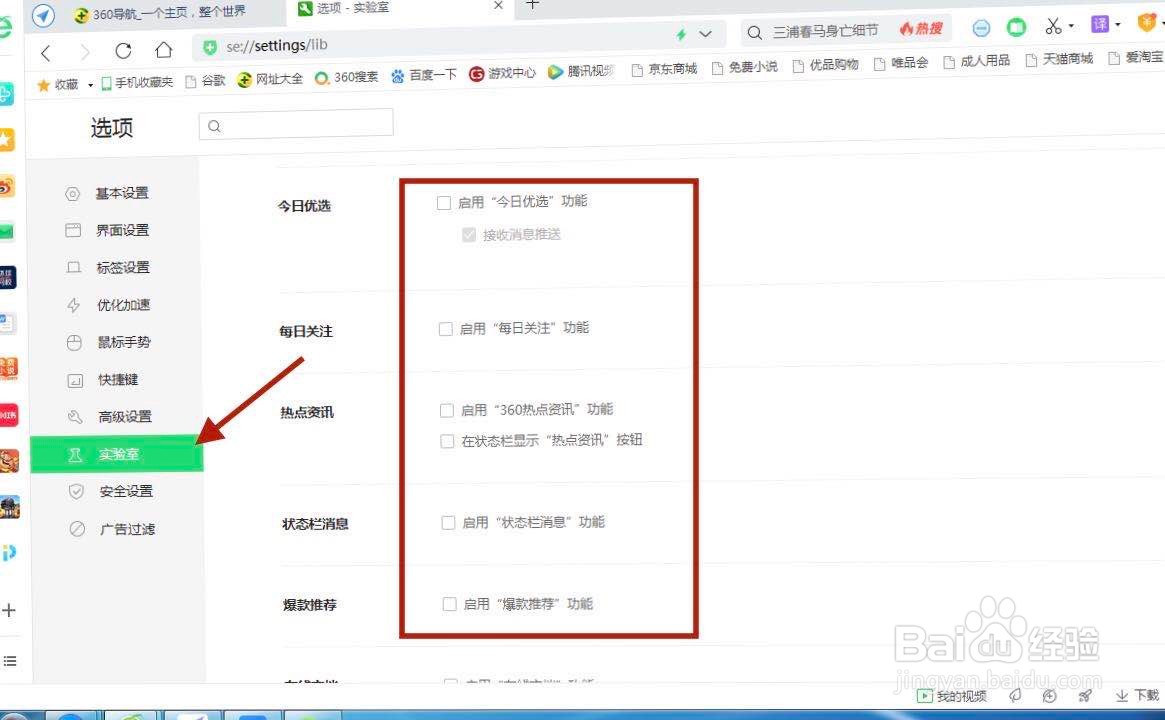This screenshot has height=720, width=1165.
Task: Click the scissors screenshot tool icon
Action: 1052,26
